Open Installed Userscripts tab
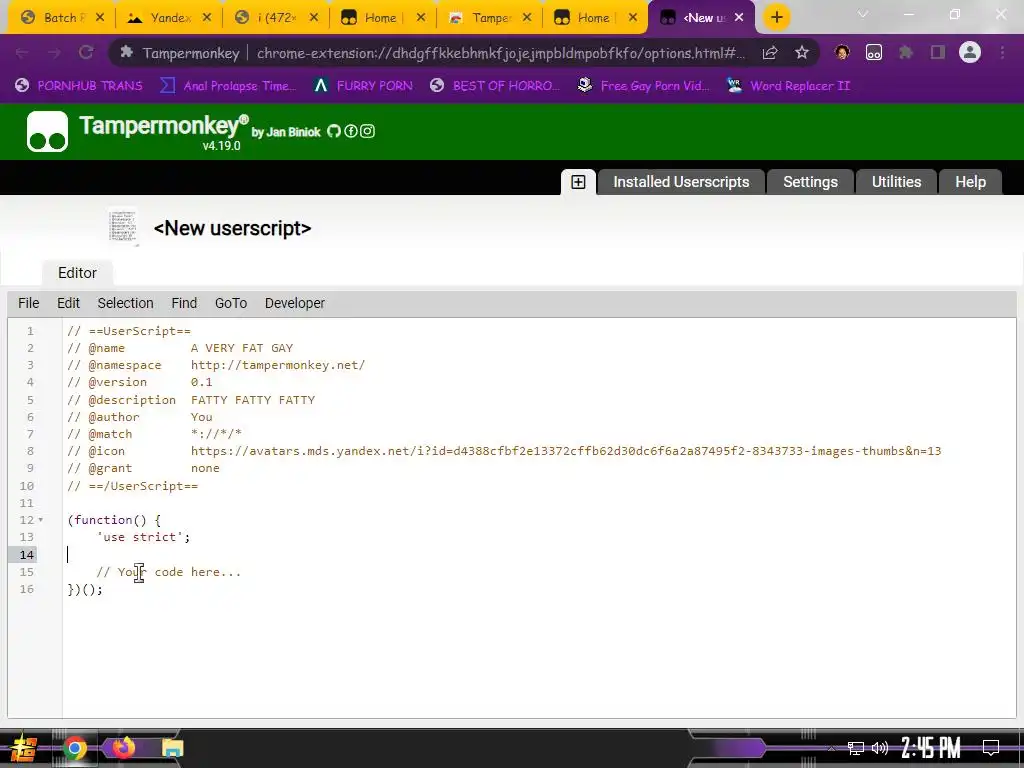Image resolution: width=1024 pixels, height=768 pixels. tap(680, 182)
